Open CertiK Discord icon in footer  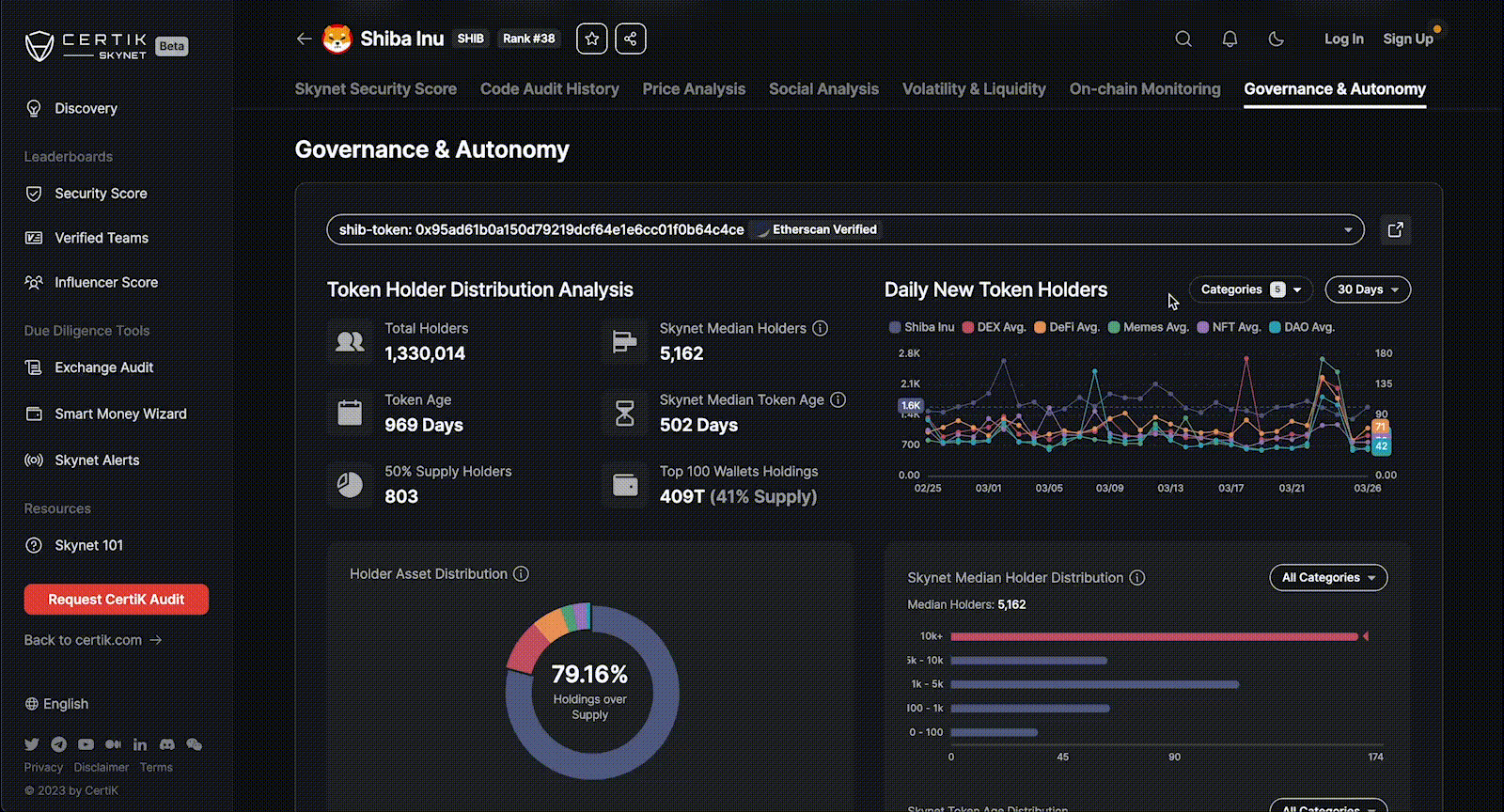pos(166,743)
